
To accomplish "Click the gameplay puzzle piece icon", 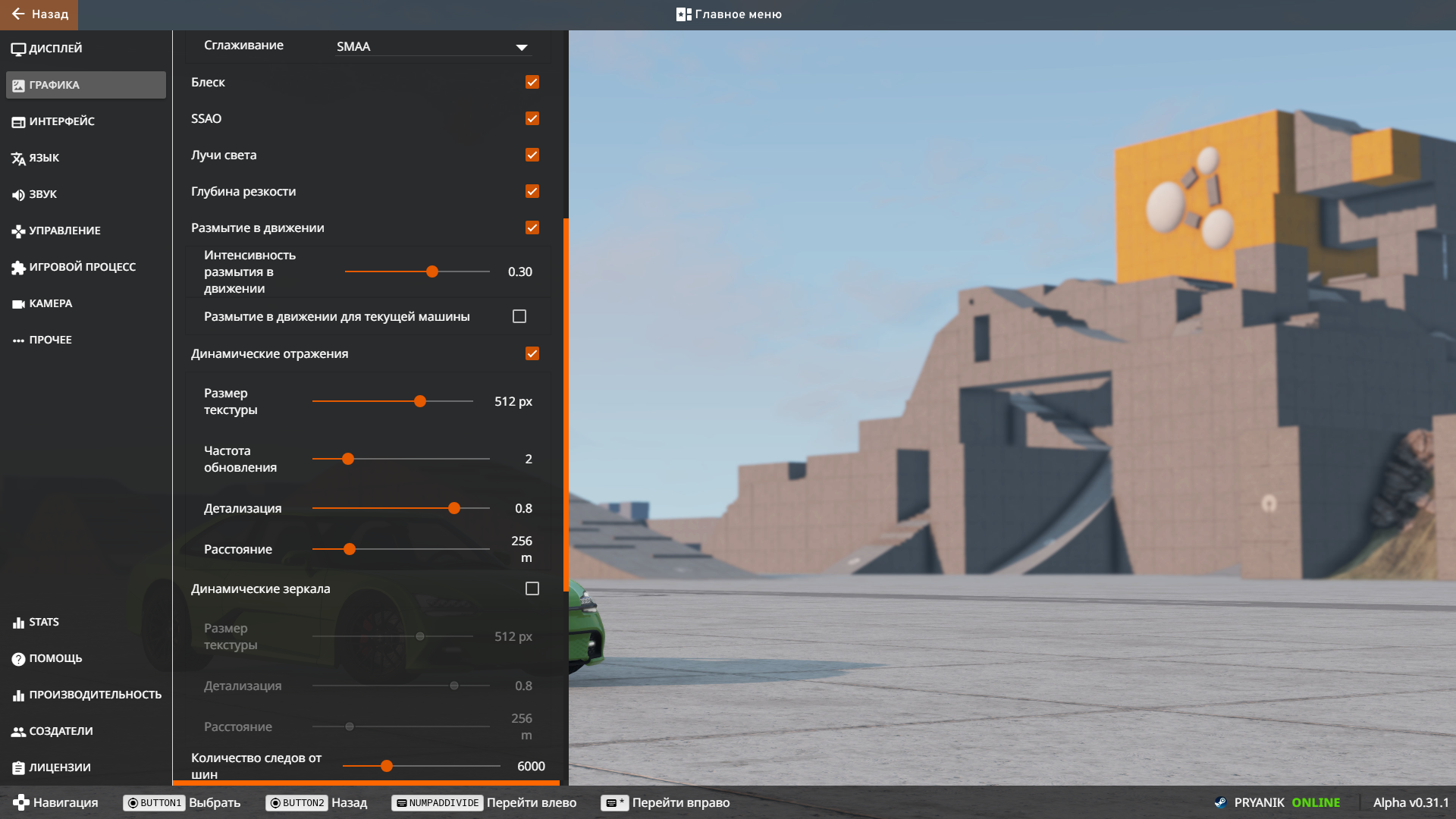I will 18,268.
